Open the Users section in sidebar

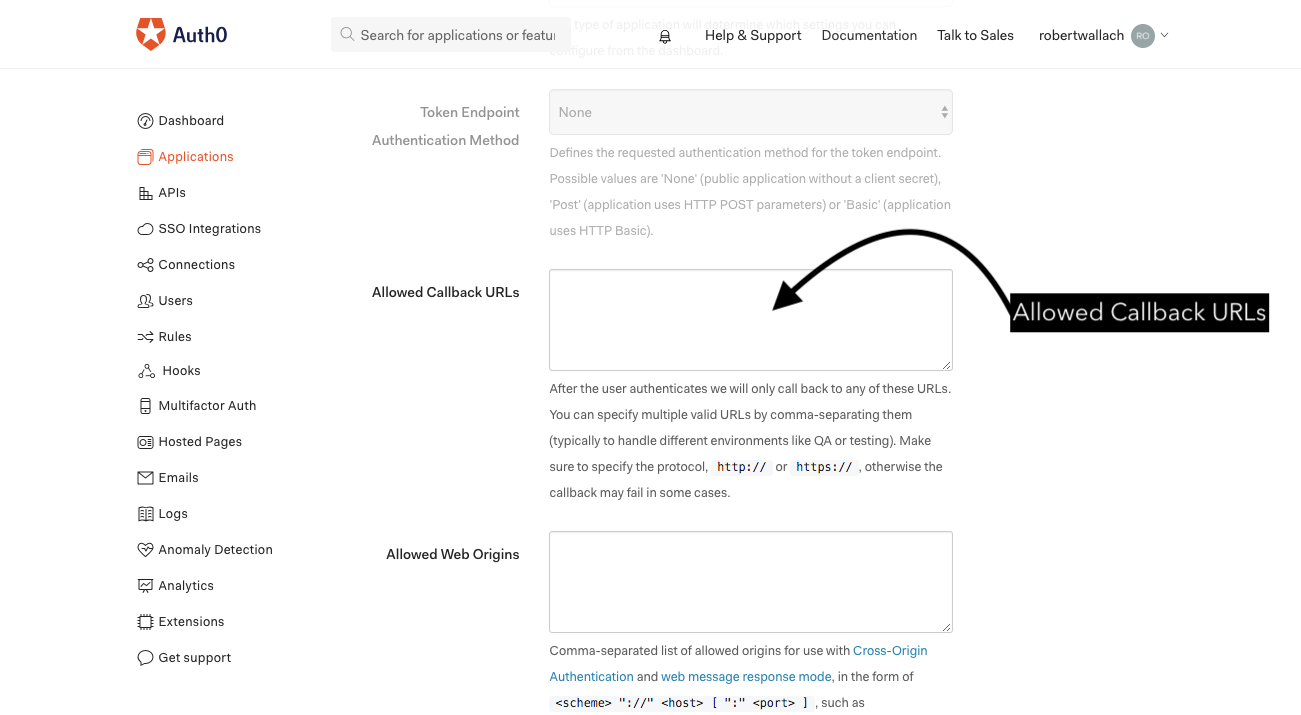pyautogui.click(x=175, y=301)
